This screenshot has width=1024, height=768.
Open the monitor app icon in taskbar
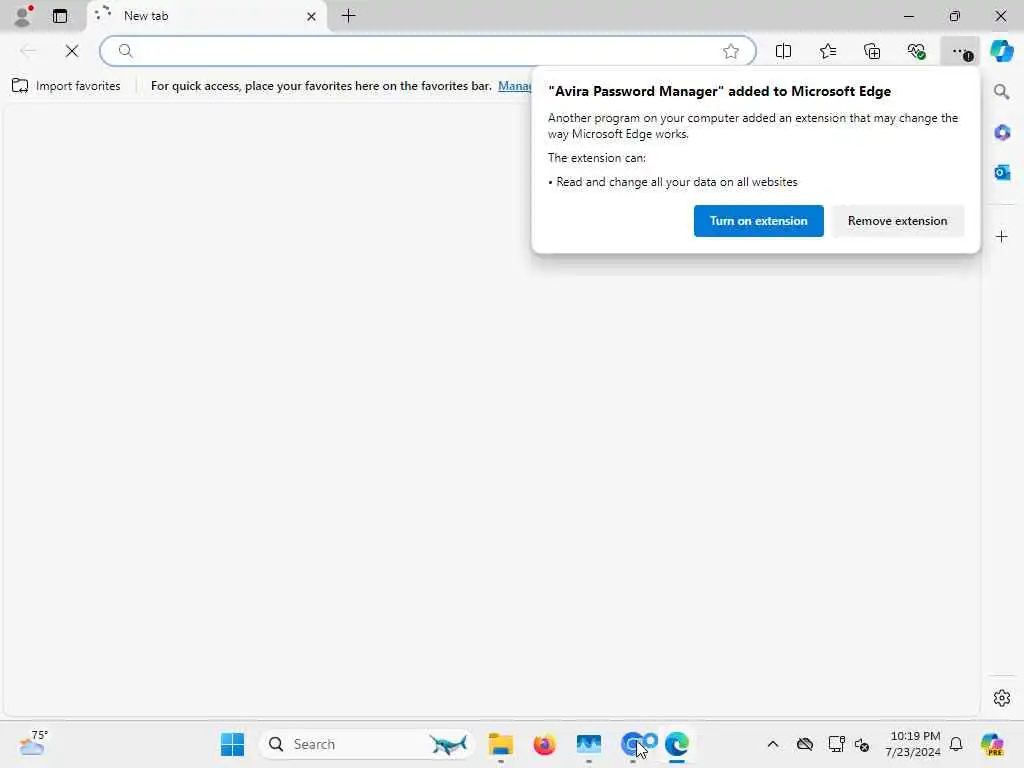588,744
